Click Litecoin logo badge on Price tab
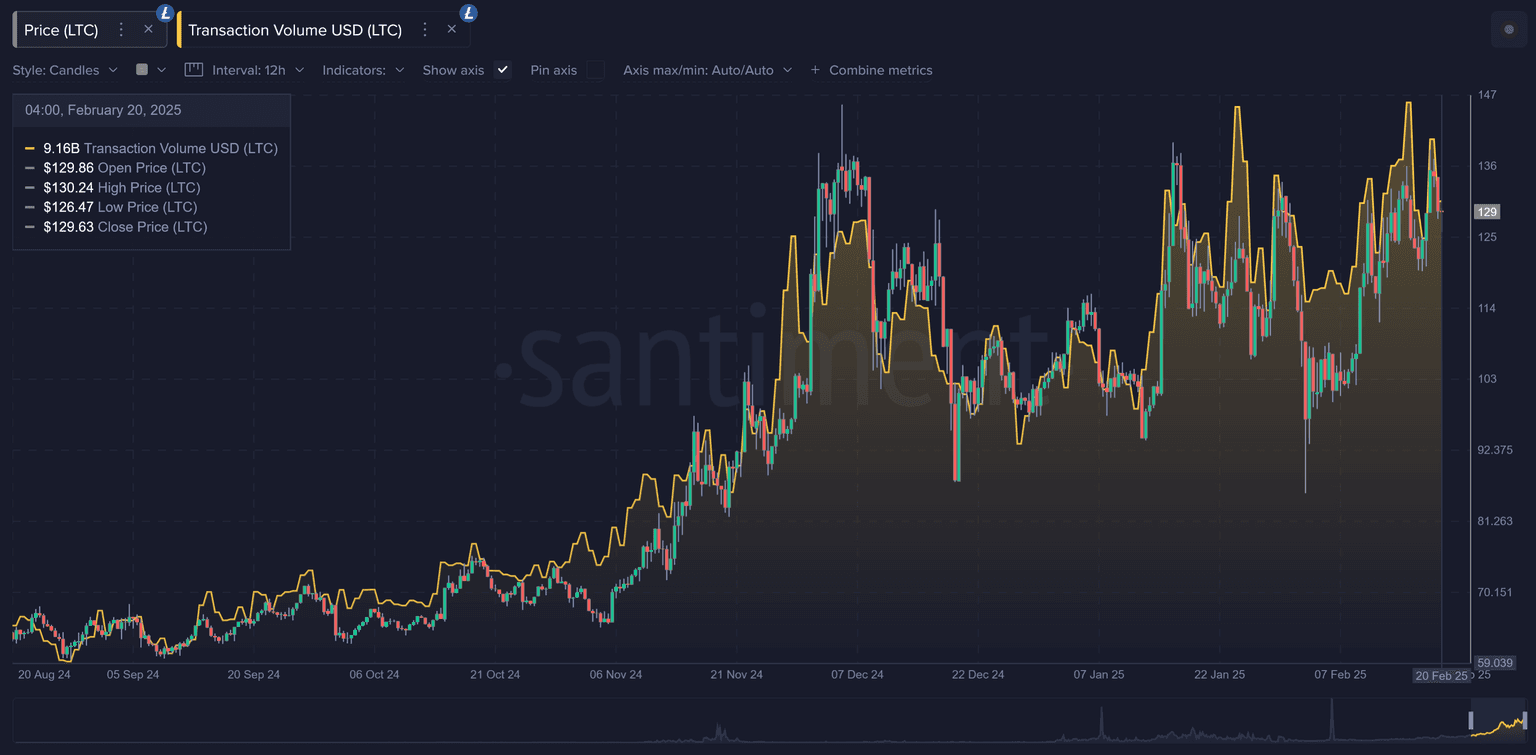Screen dimensions: 1536x755 [165, 13]
